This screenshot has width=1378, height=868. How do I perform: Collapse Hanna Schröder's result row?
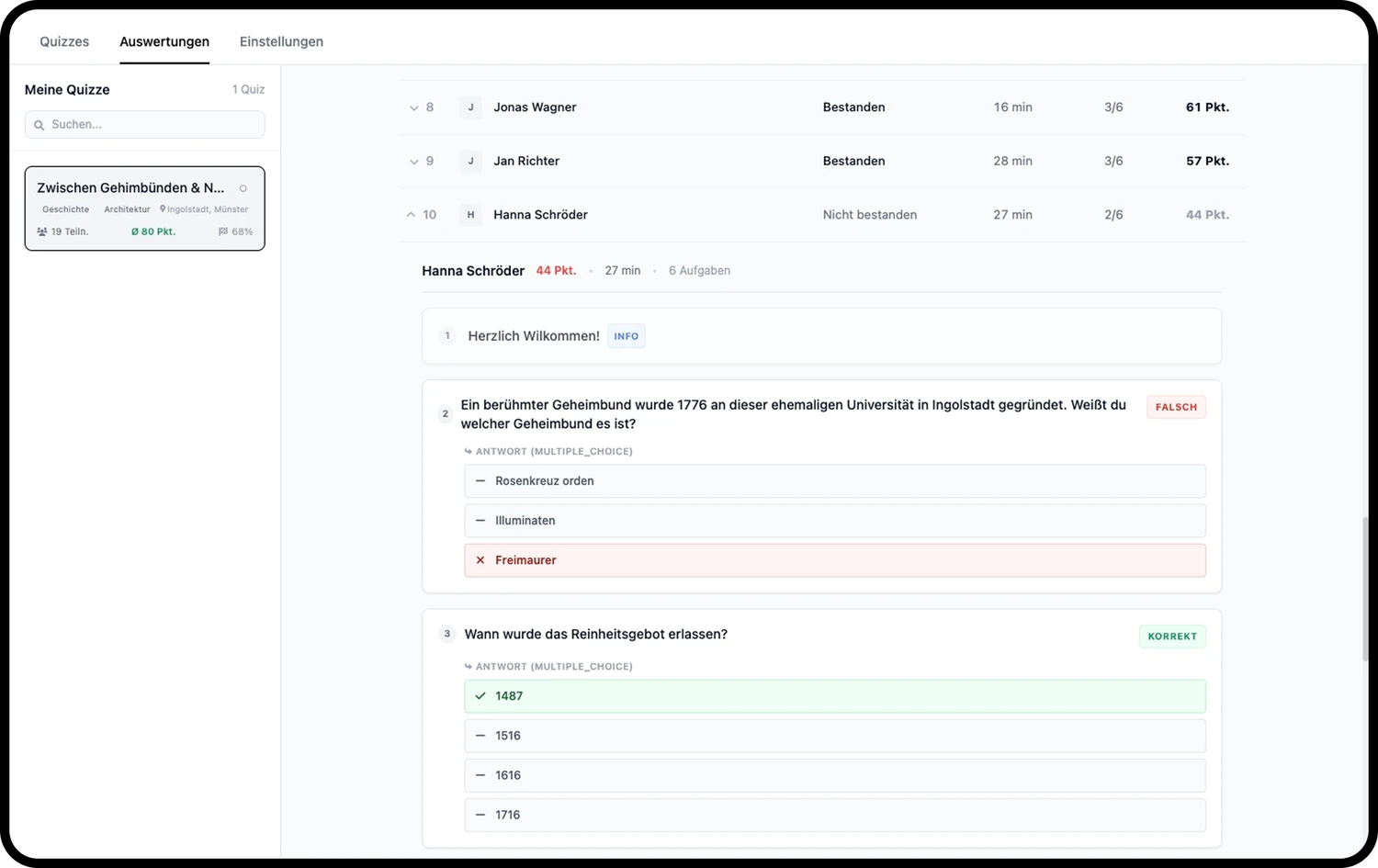pos(411,215)
